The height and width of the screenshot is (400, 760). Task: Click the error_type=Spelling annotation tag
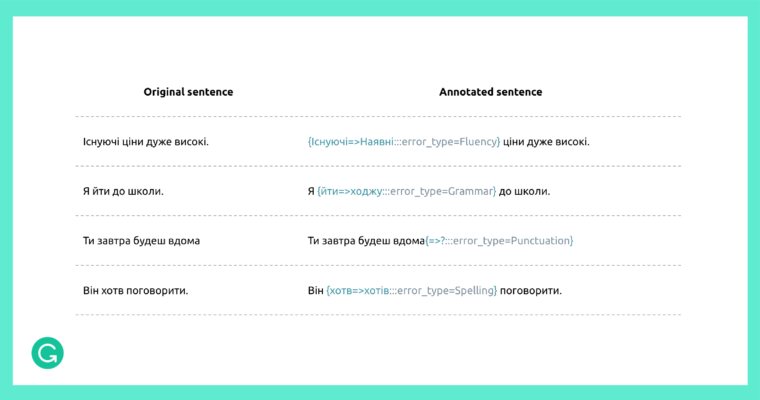(412, 291)
